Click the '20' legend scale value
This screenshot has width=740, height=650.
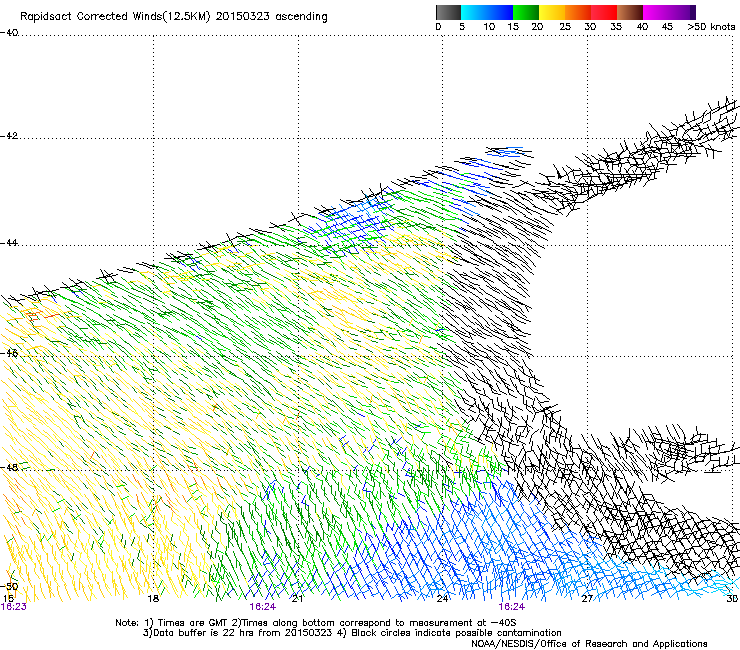tap(537, 27)
